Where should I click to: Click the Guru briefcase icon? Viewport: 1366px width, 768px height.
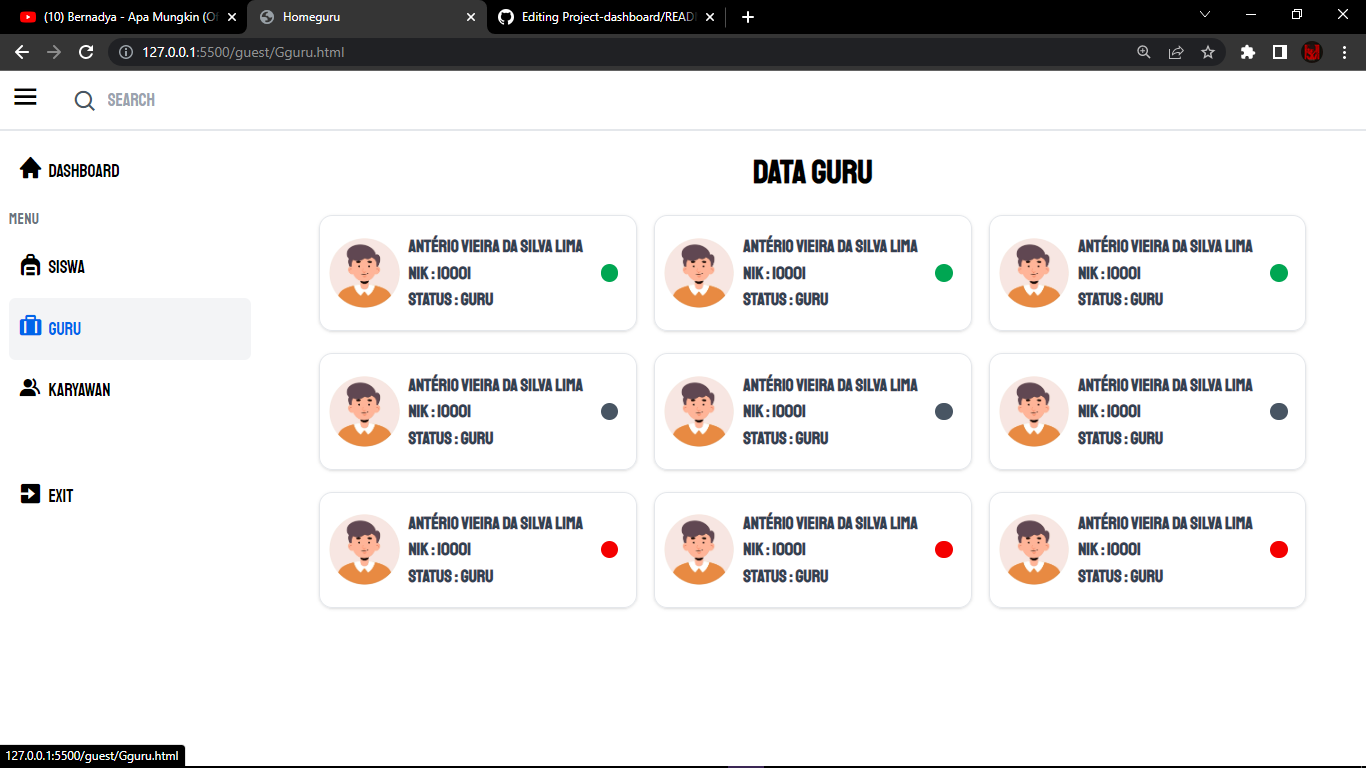coord(30,328)
